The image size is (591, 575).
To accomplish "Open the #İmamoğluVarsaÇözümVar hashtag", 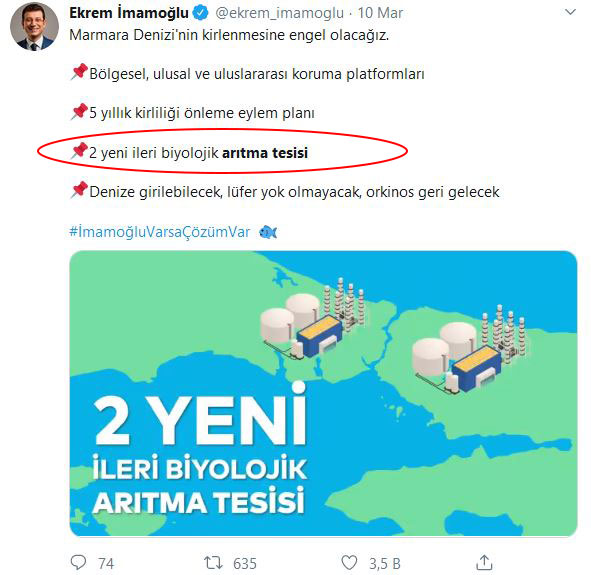I will 160,232.
